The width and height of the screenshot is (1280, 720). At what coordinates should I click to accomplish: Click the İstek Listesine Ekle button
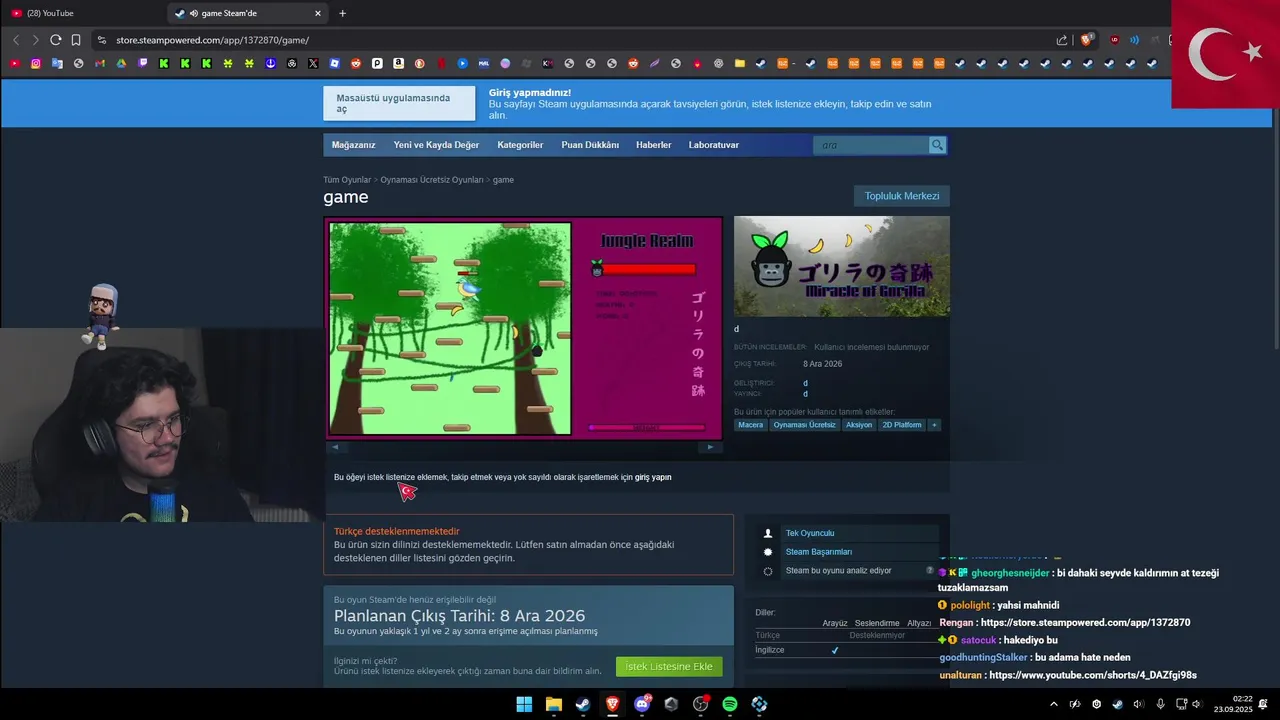pyautogui.click(x=669, y=666)
